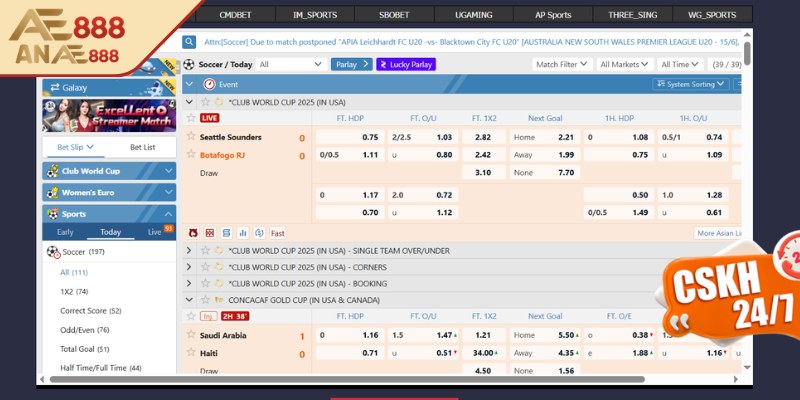Open the Excellent Streamer Match banner
Image resolution: width=800 pixels, height=400 pixels.
tap(109, 116)
